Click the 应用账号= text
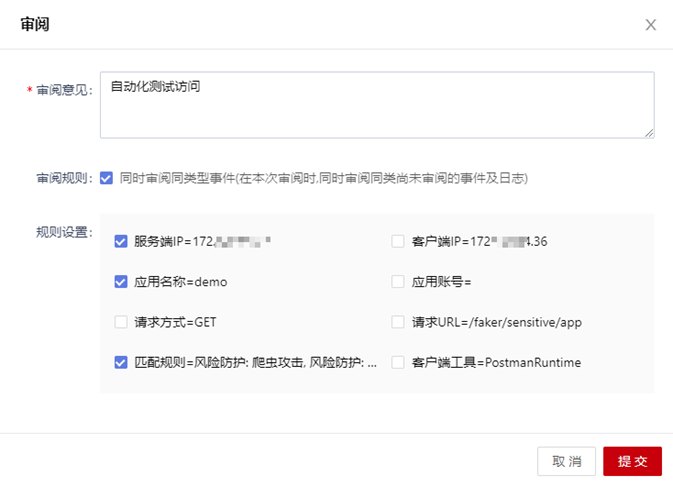The width and height of the screenshot is (673, 487). [x=441, y=282]
